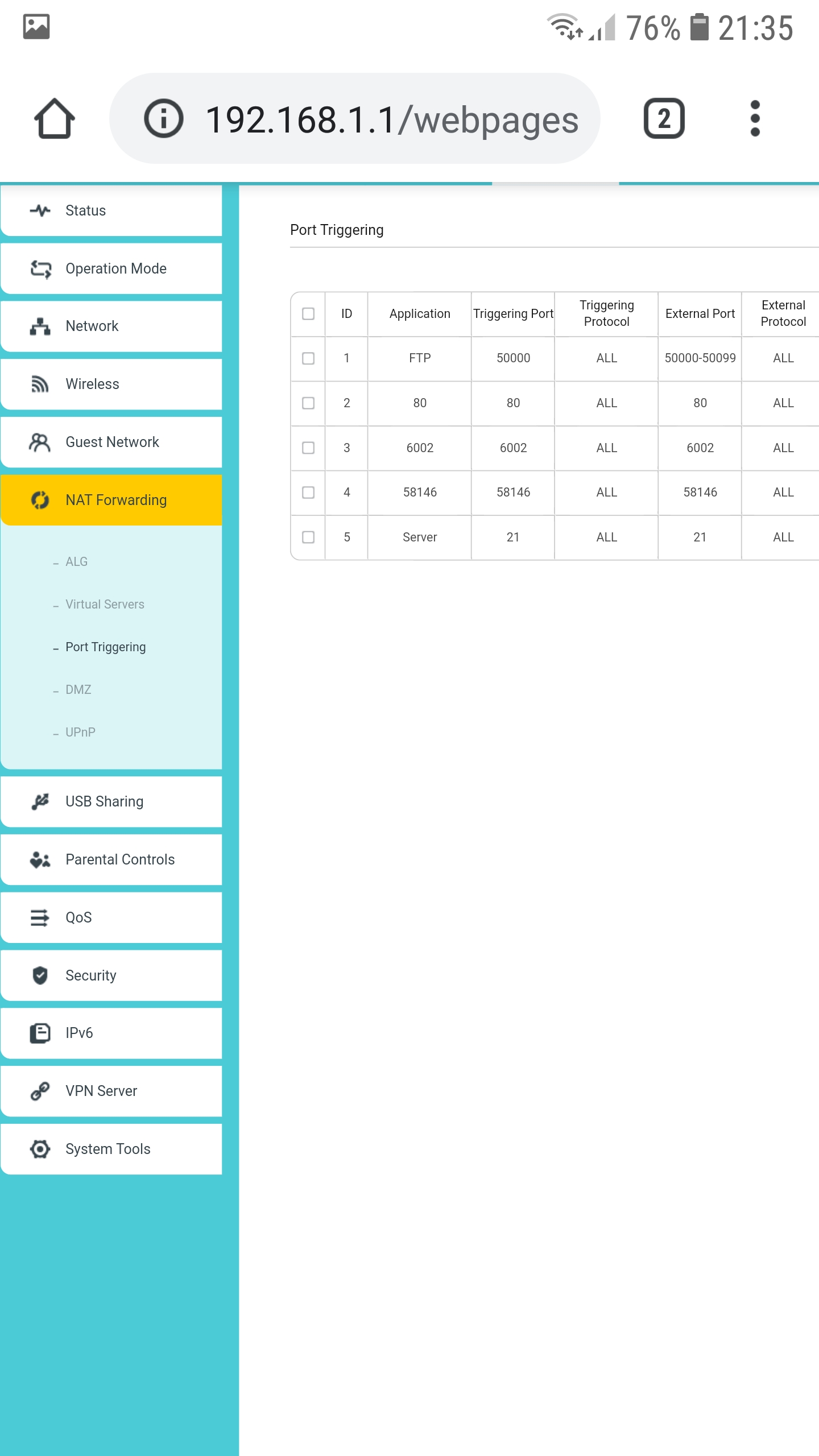
Task: Click the Wireless signal icon
Action: point(40,384)
